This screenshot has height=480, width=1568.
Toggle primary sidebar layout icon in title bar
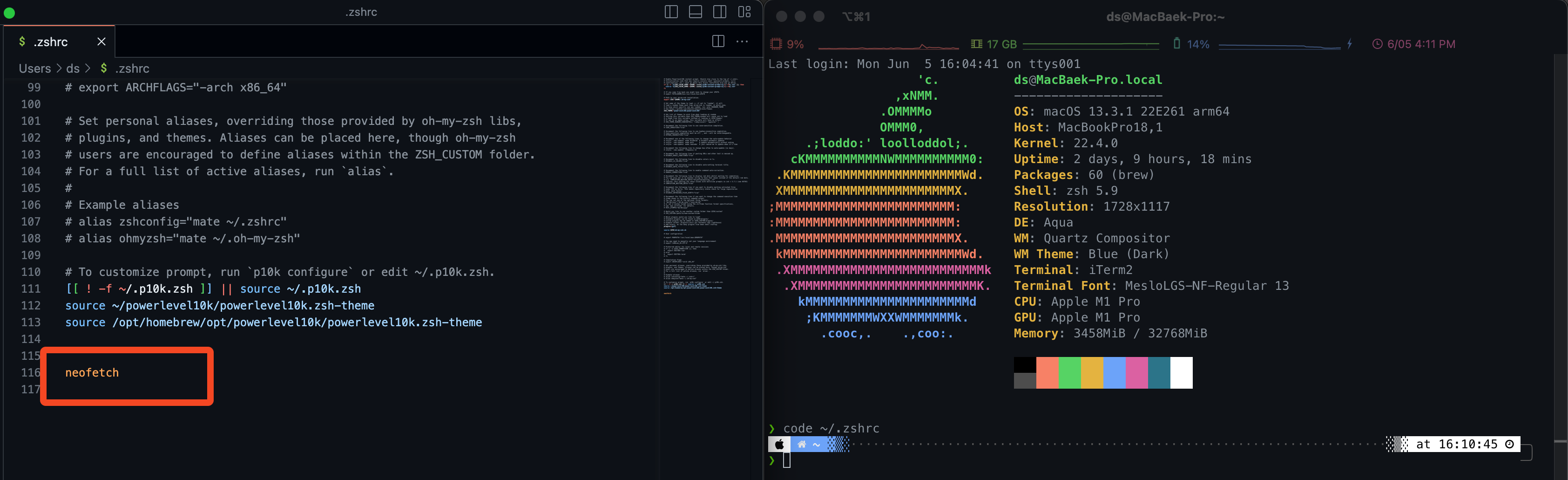671,12
